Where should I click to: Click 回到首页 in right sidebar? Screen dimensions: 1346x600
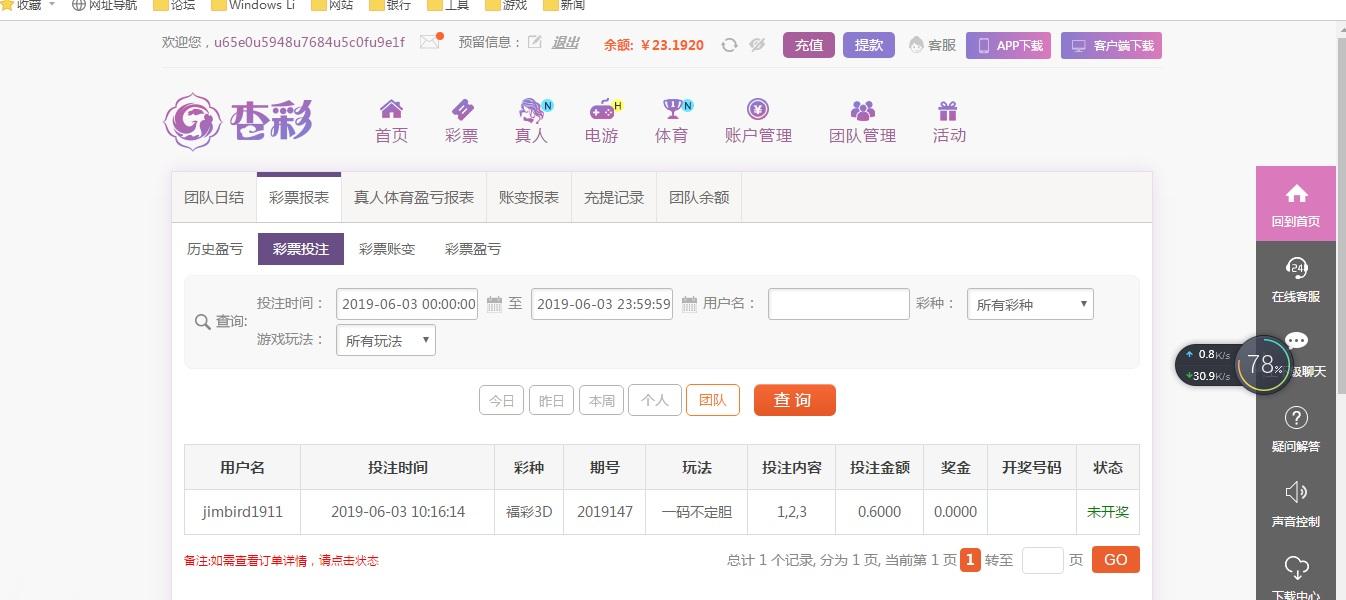[x=1296, y=204]
